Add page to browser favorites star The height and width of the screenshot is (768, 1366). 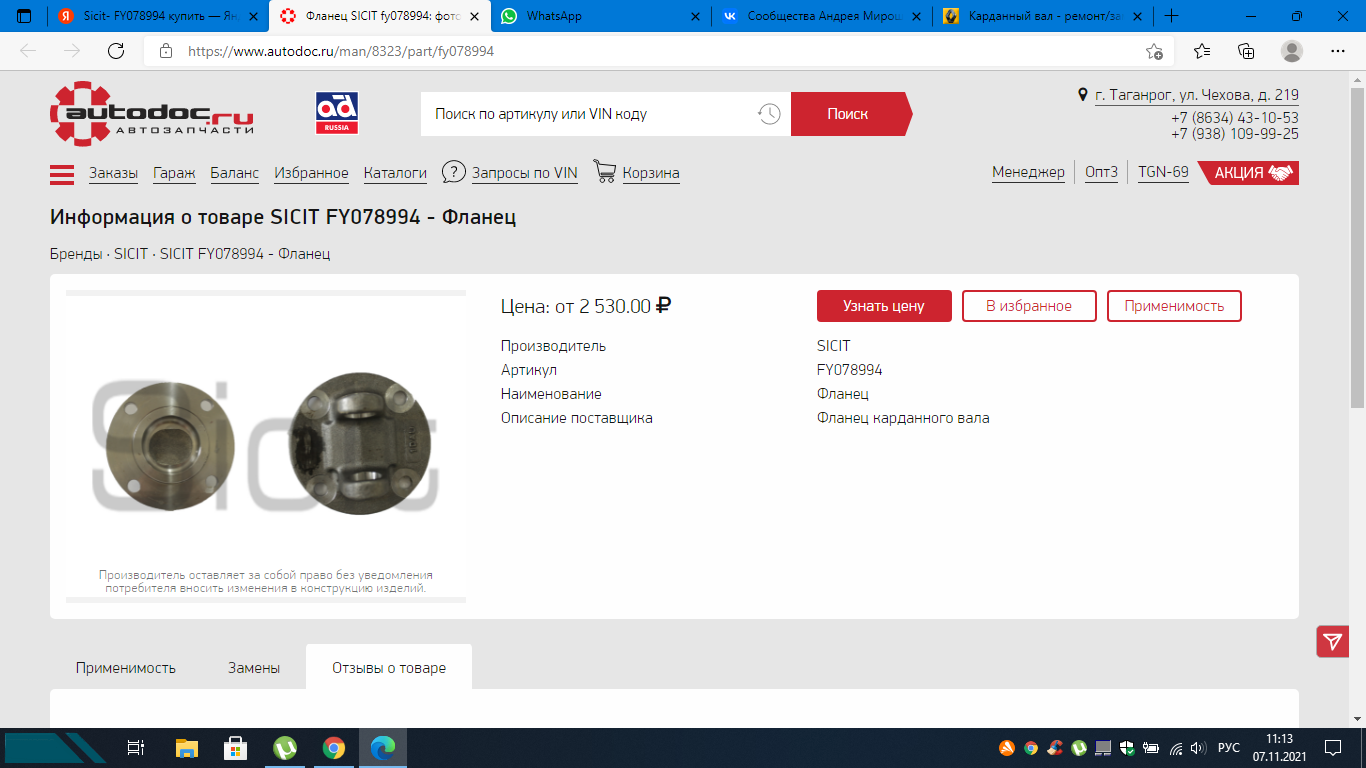1154,51
